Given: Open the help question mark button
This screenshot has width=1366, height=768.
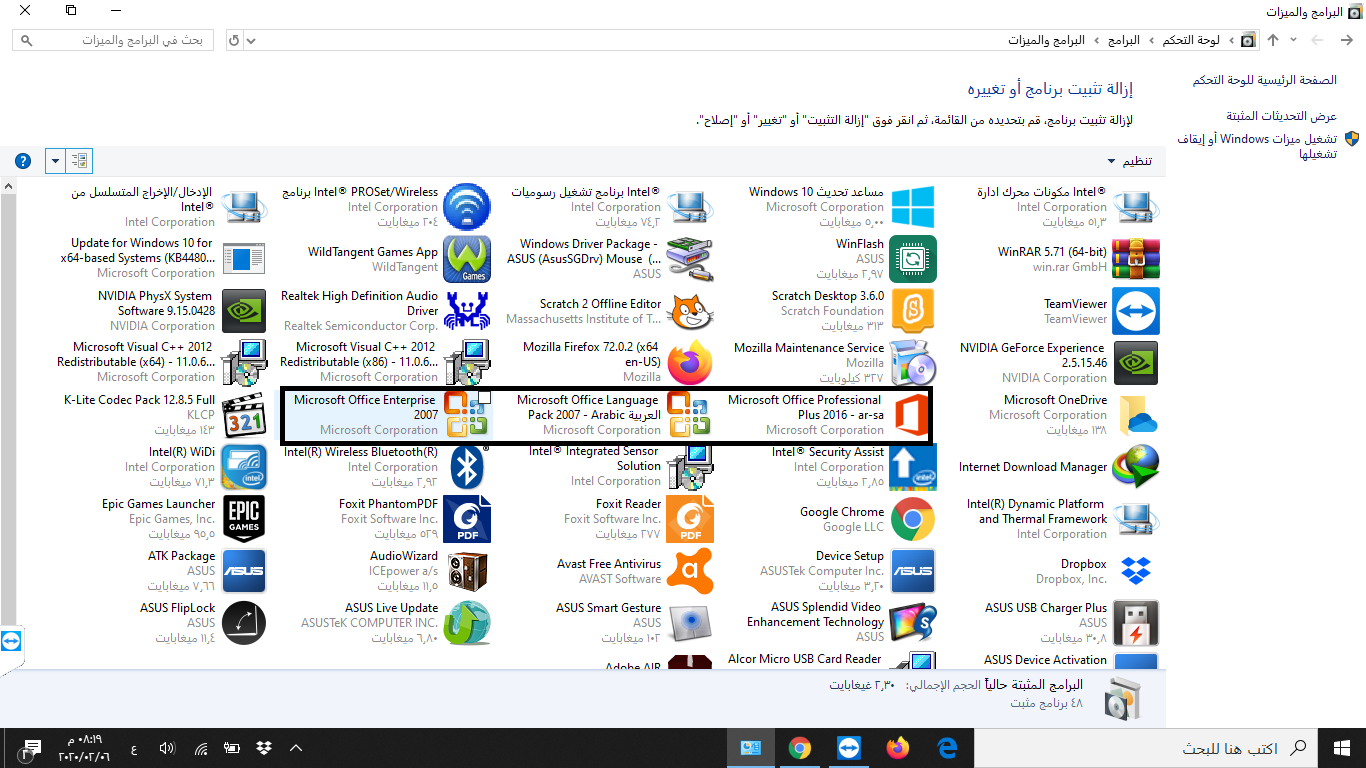Looking at the screenshot, I should point(23,161).
